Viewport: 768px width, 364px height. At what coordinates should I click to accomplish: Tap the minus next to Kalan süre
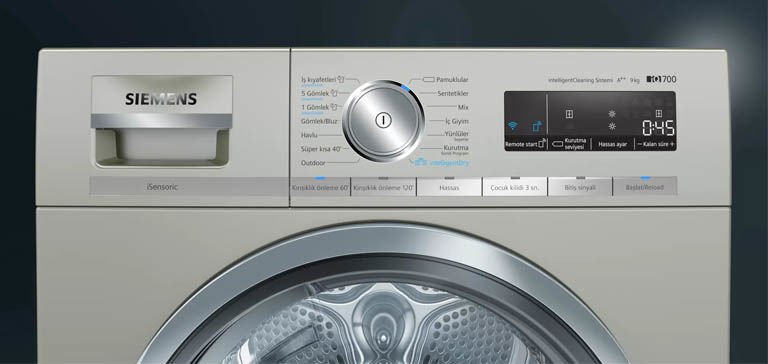[x=639, y=145]
